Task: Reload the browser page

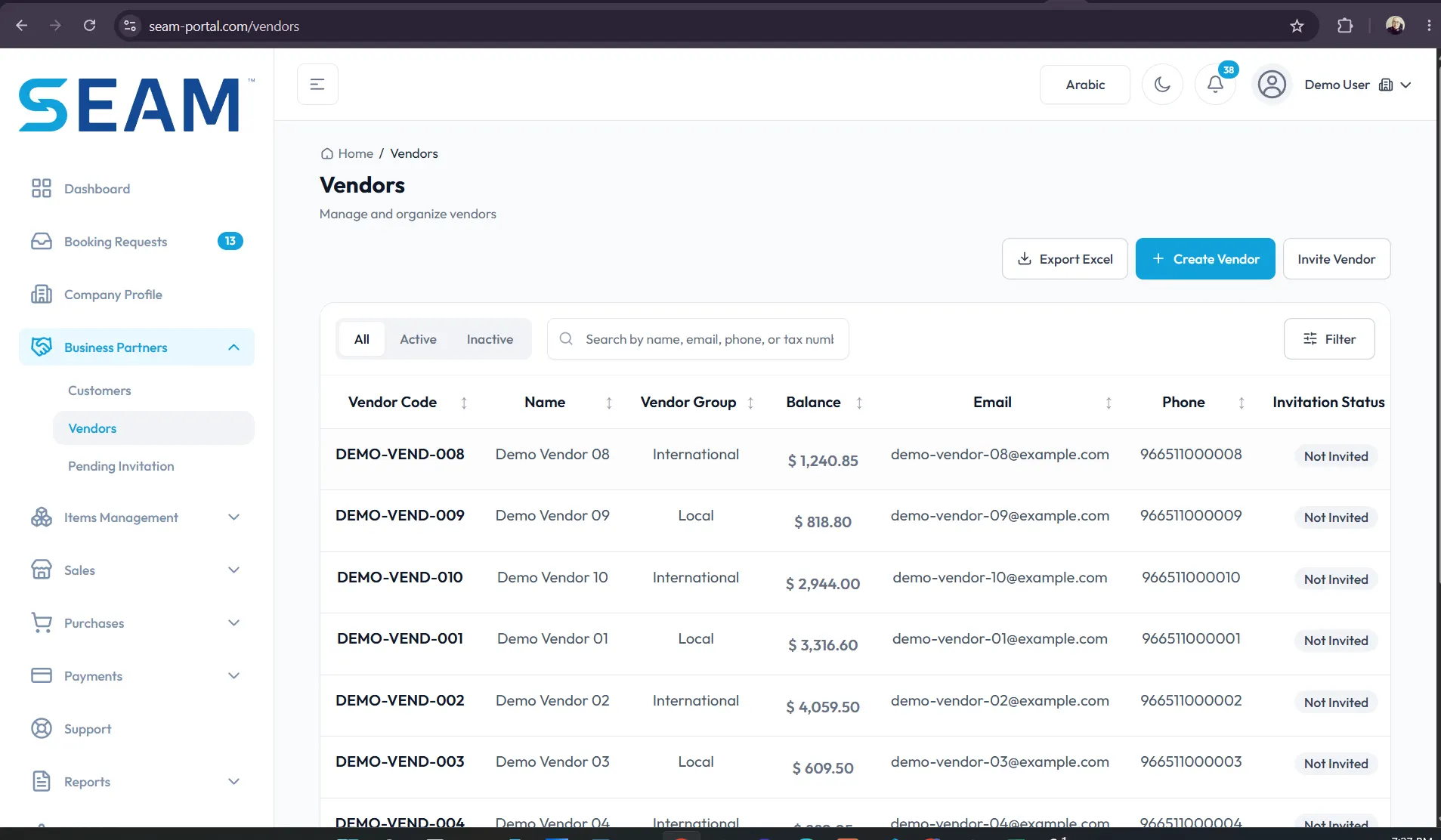Action: click(x=89, y=26)
